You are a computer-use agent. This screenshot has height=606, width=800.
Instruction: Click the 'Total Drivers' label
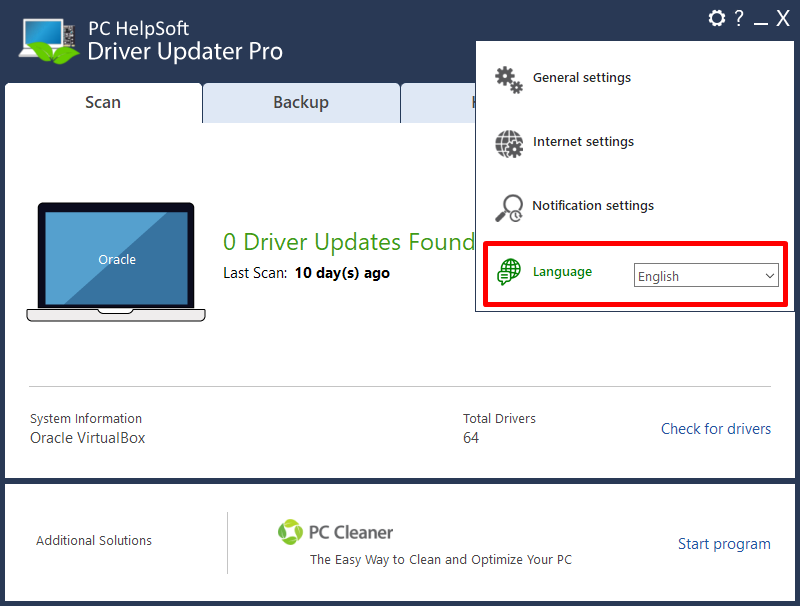499,419
